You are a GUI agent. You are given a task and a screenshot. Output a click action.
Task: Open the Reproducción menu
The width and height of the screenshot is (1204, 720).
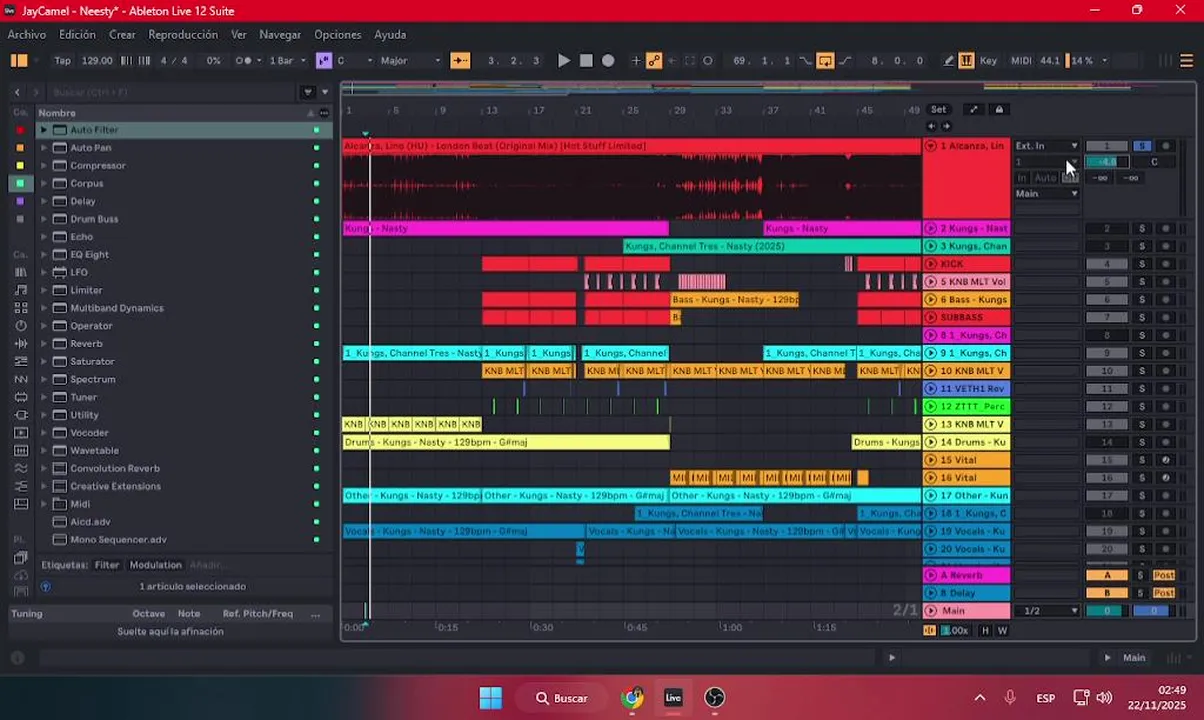point(183,34)
